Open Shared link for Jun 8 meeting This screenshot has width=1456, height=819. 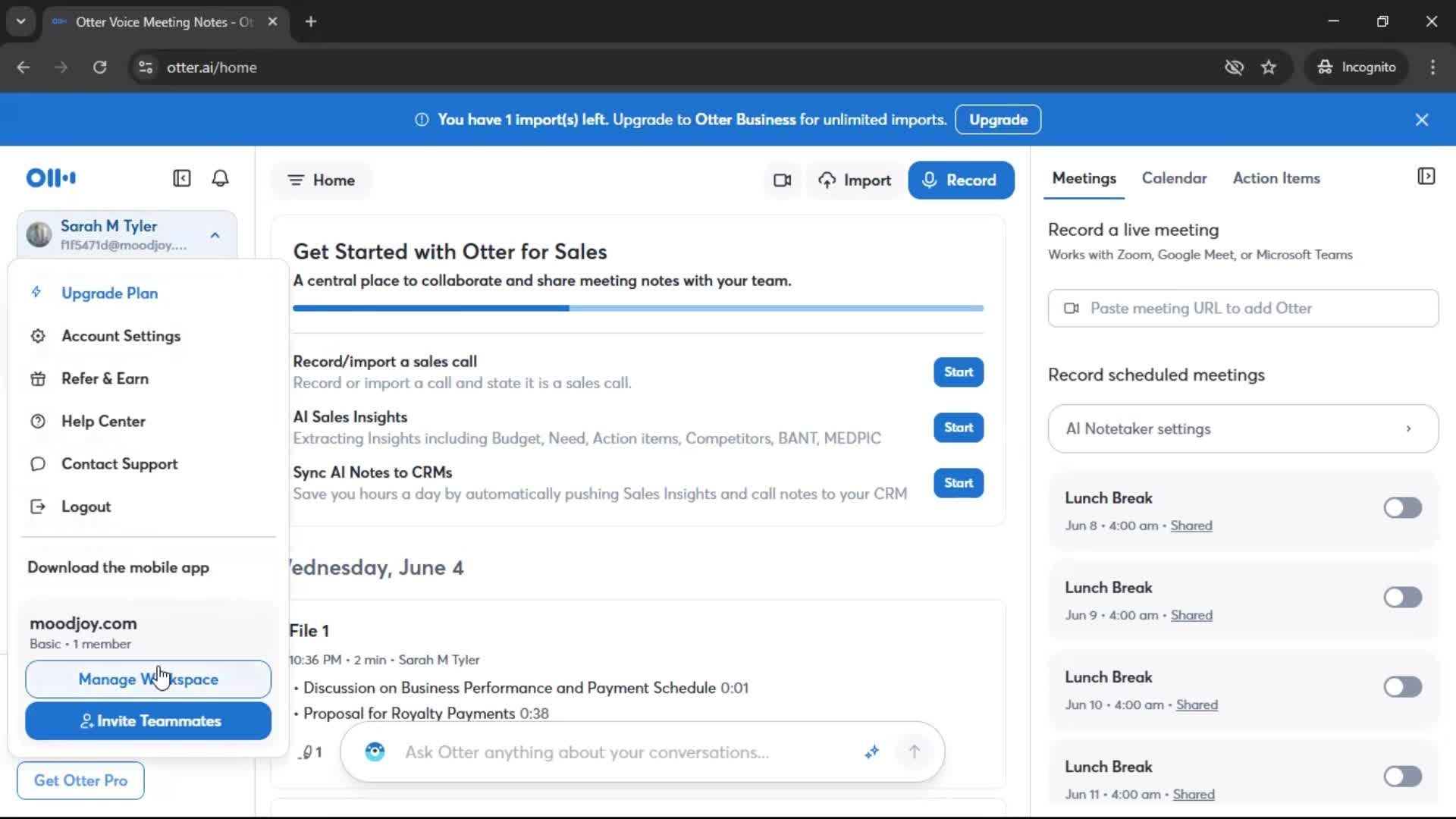1191,526
